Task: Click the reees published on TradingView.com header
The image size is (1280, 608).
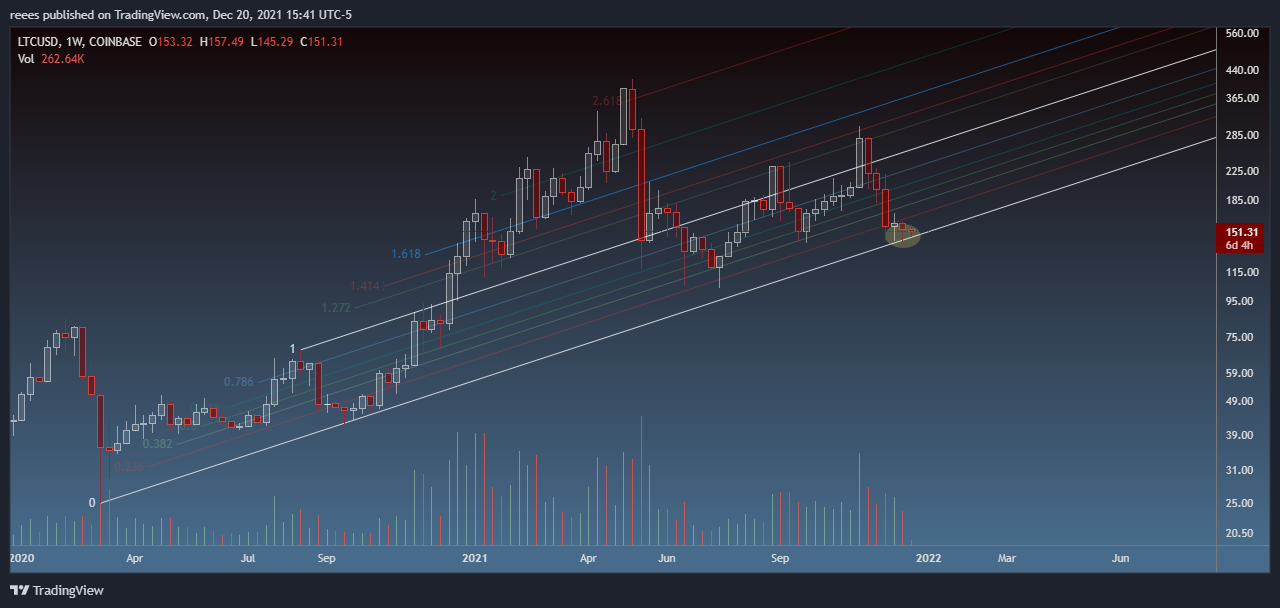Action: pos(180,15)
